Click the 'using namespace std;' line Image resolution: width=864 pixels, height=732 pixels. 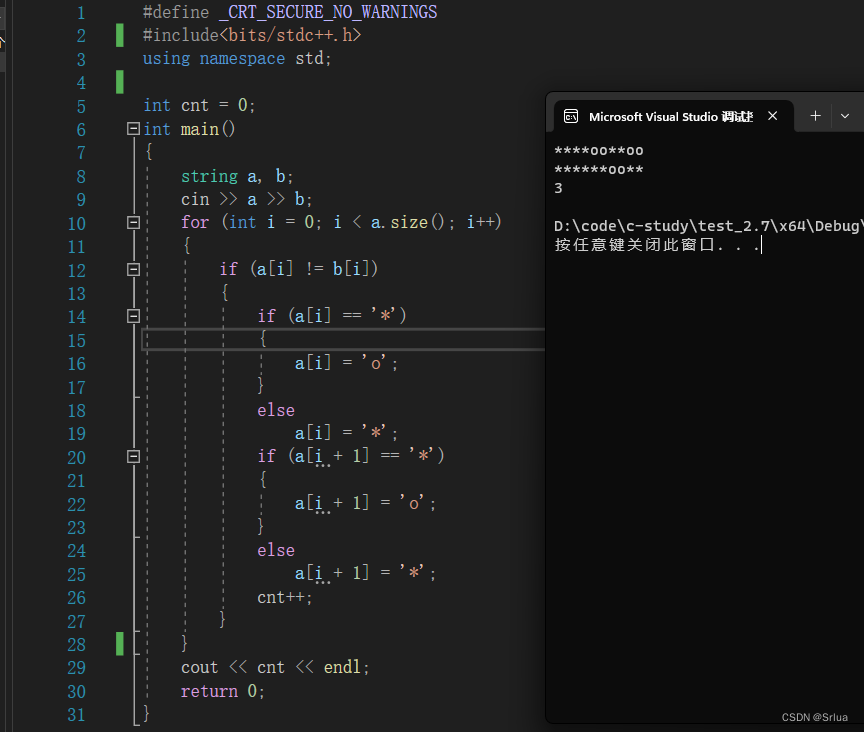tap(237, 58)
